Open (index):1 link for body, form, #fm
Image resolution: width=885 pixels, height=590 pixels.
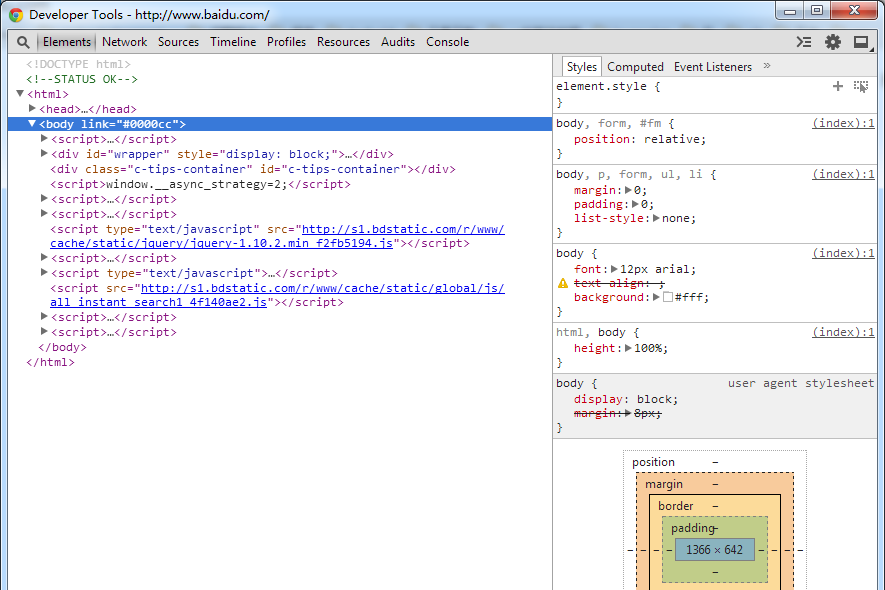tap(843, 123)
